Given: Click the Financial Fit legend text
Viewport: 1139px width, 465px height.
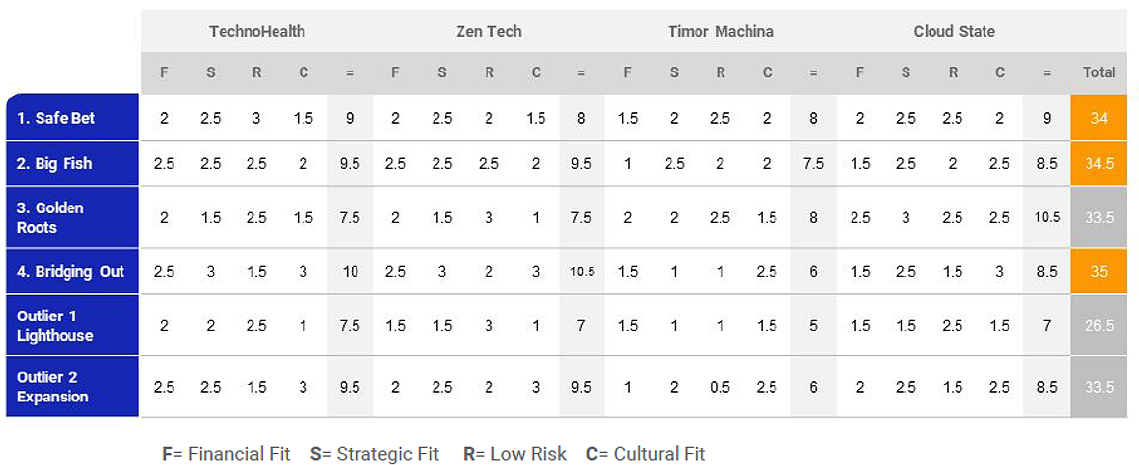Looking at the screenshot, I should pos(226,454).
